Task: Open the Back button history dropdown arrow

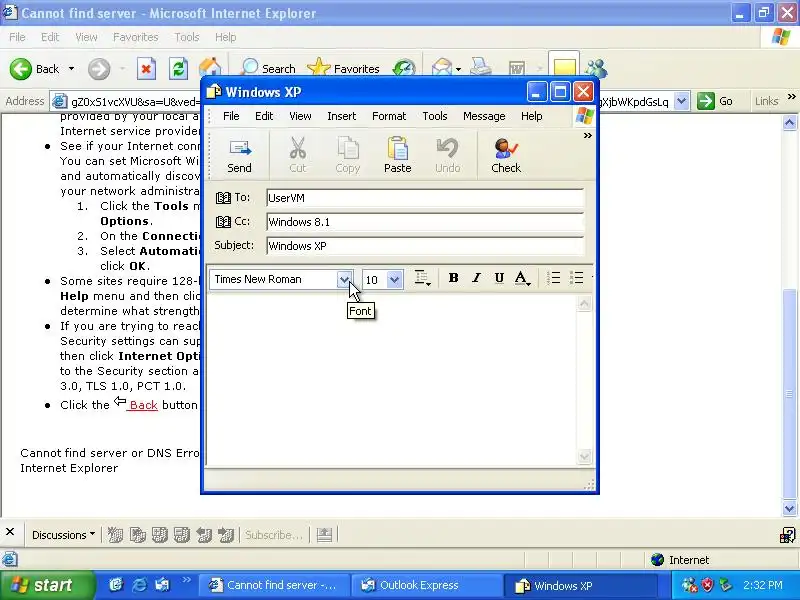Action: pos(71,69)
